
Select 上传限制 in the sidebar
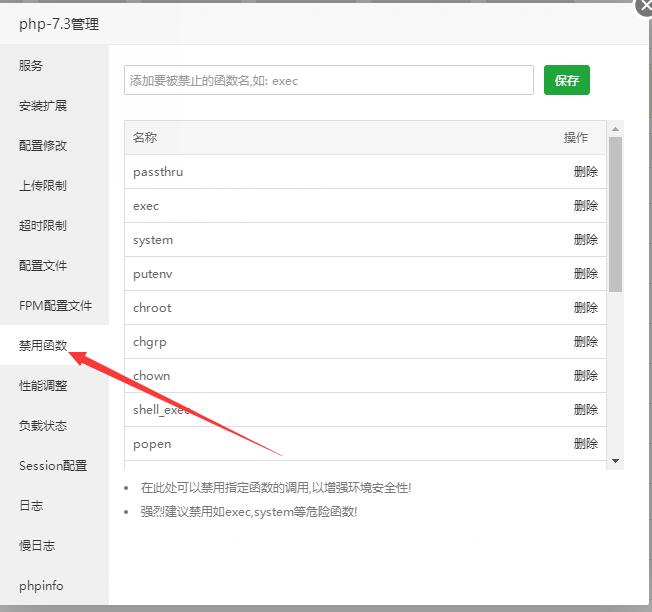43,186
